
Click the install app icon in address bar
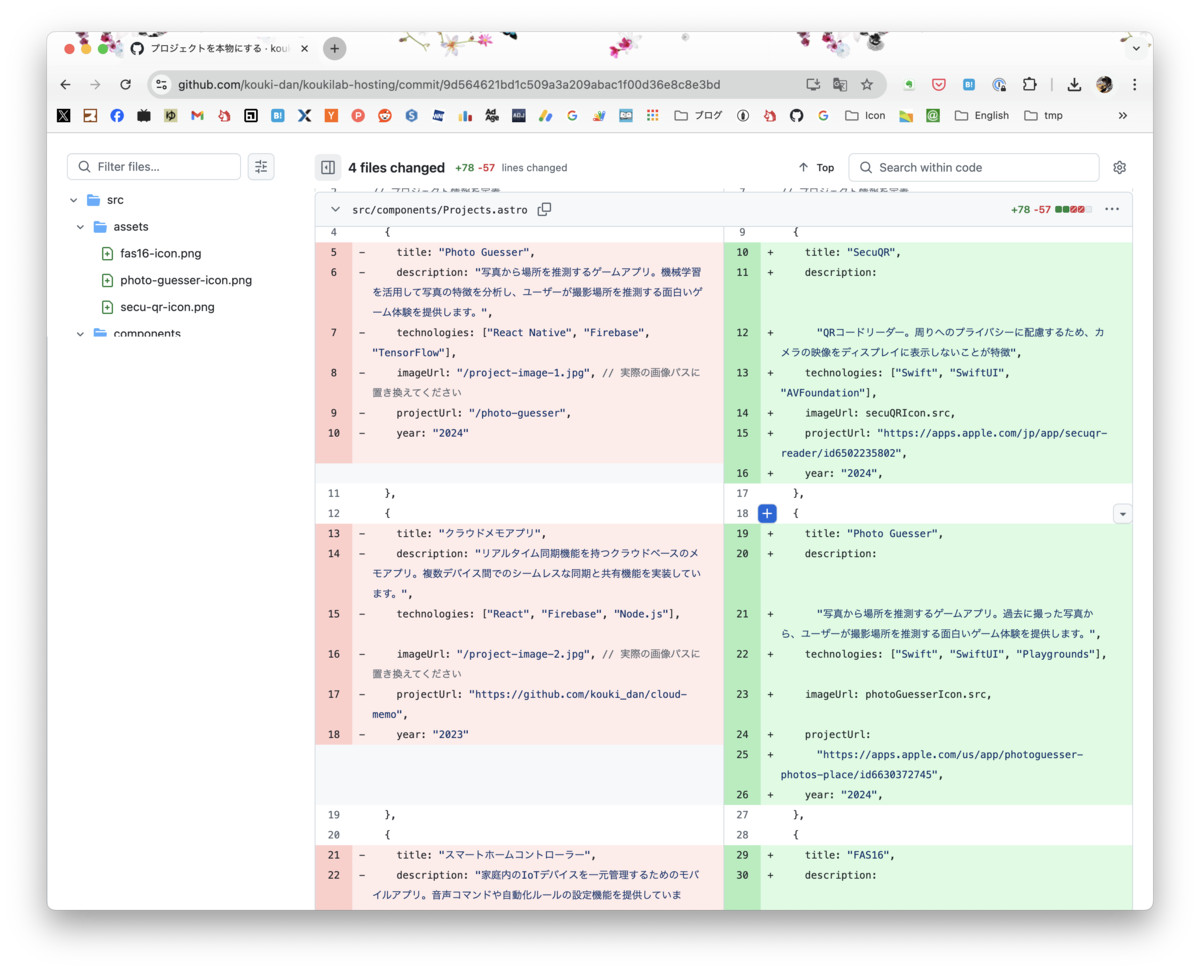pos(813,85)
